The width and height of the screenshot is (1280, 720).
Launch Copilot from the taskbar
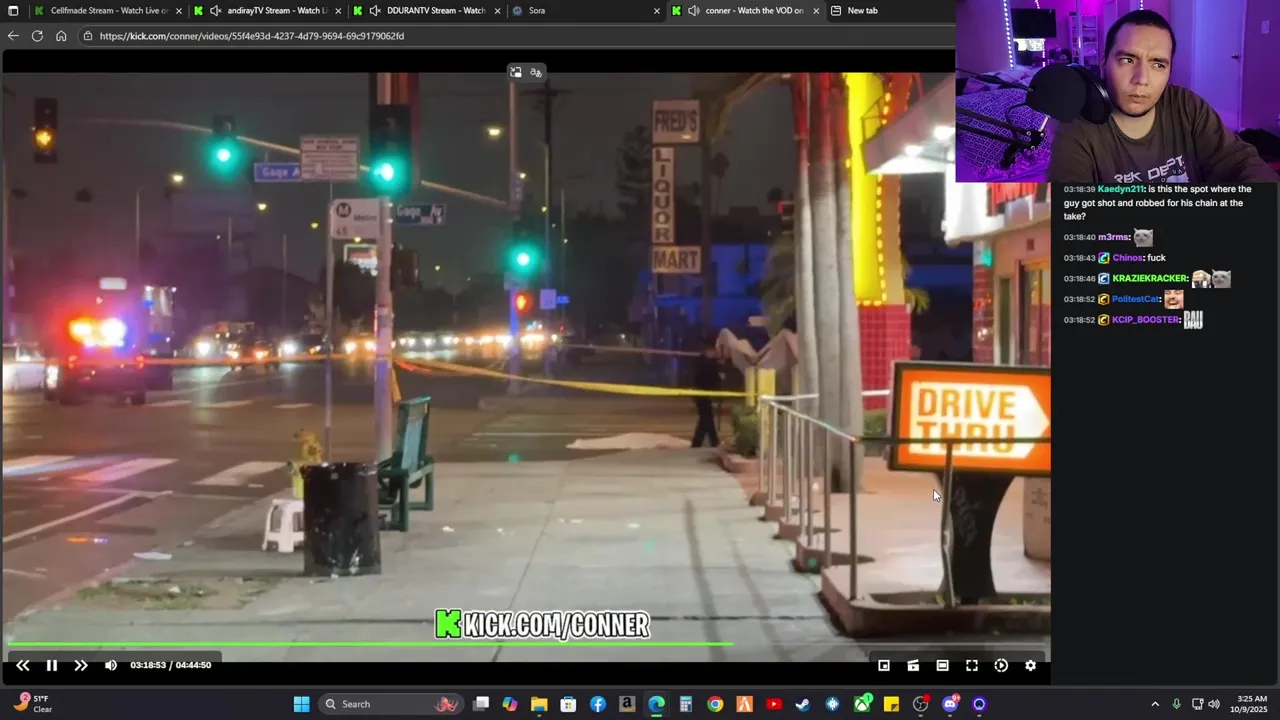pos(510,704)
